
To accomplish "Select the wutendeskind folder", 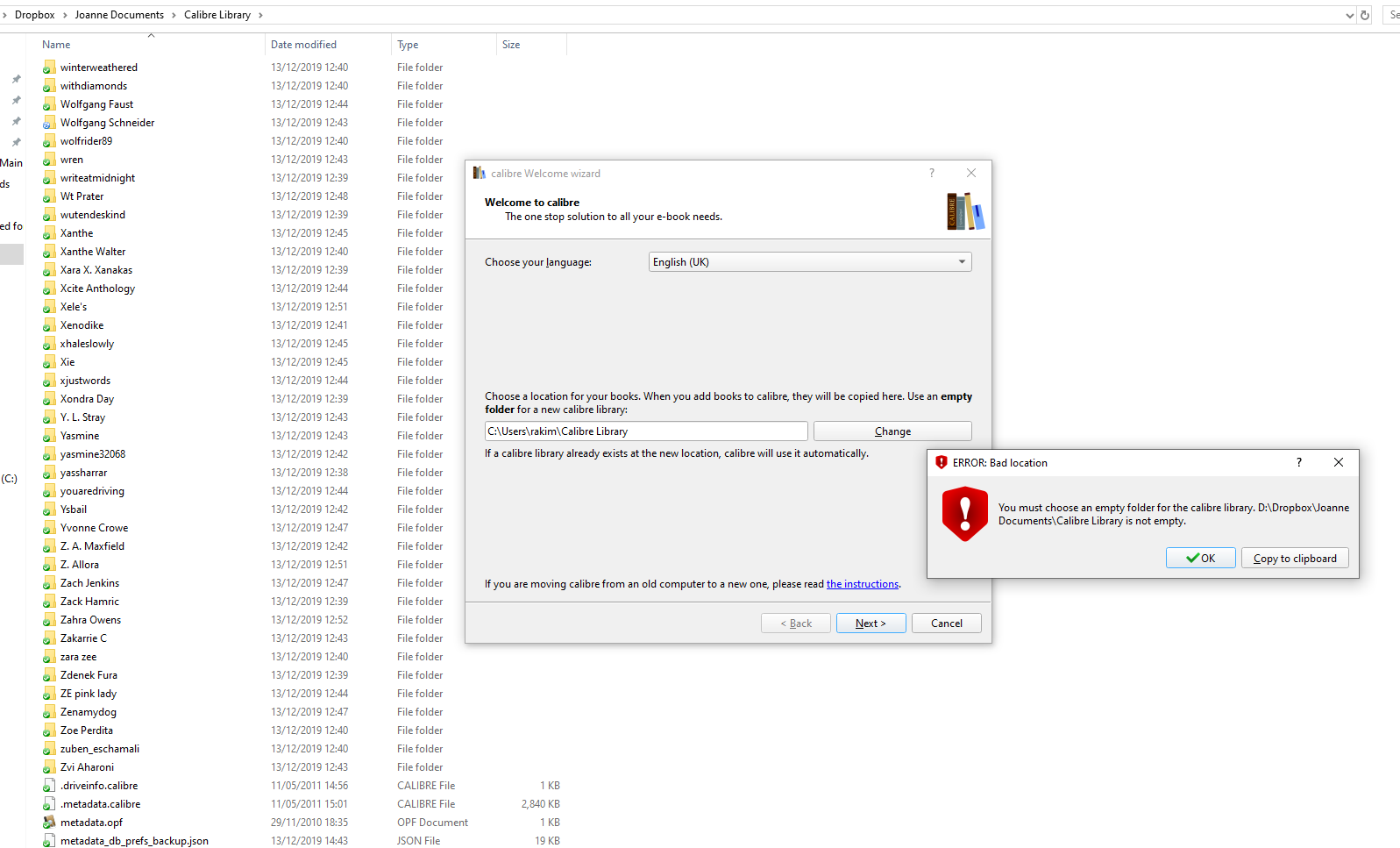I will click(x=93, y=215).
